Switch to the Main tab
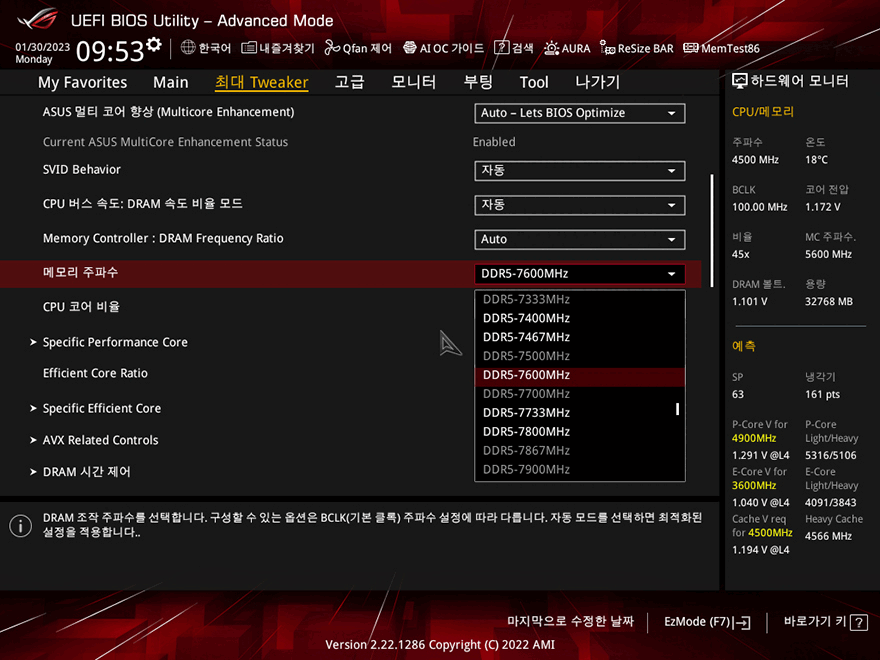Viewport: 880px width, 660px height. click(171, 82)
